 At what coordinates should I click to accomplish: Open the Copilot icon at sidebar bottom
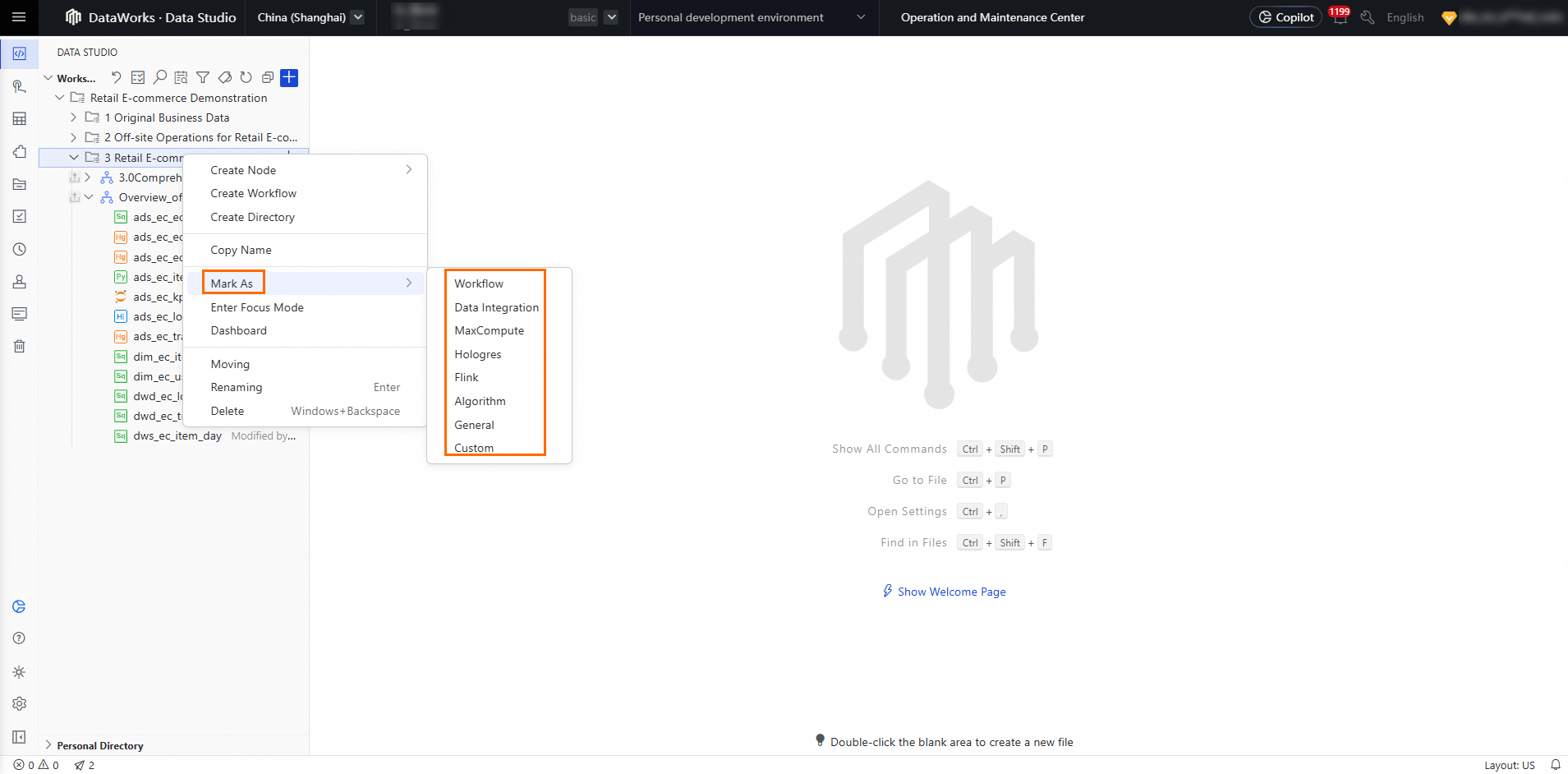pyautogui.click(x=20, y=606)
